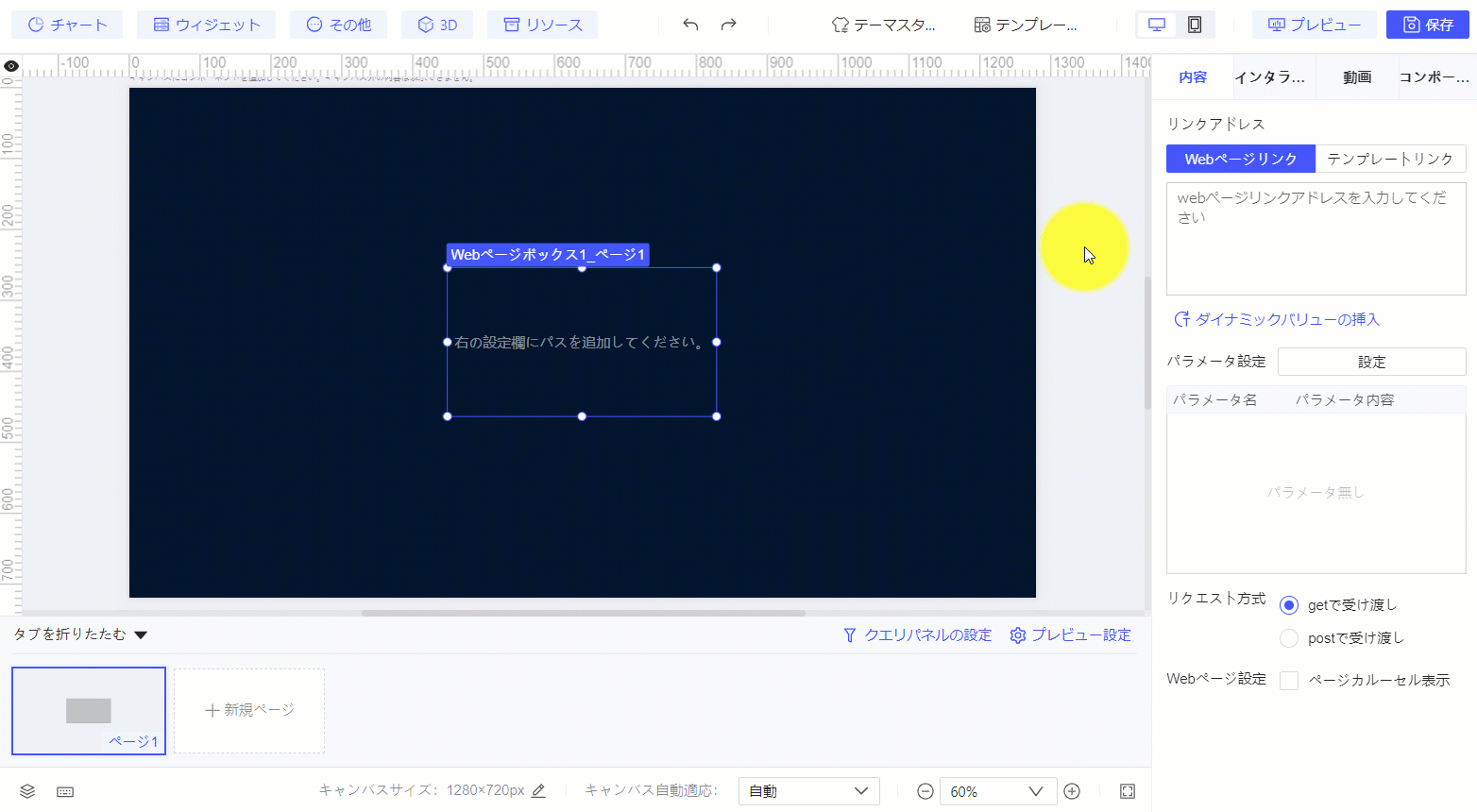Add a page with 新規ページ
This screenshot has width=1477, height=812.
click(x=249, y=711)
